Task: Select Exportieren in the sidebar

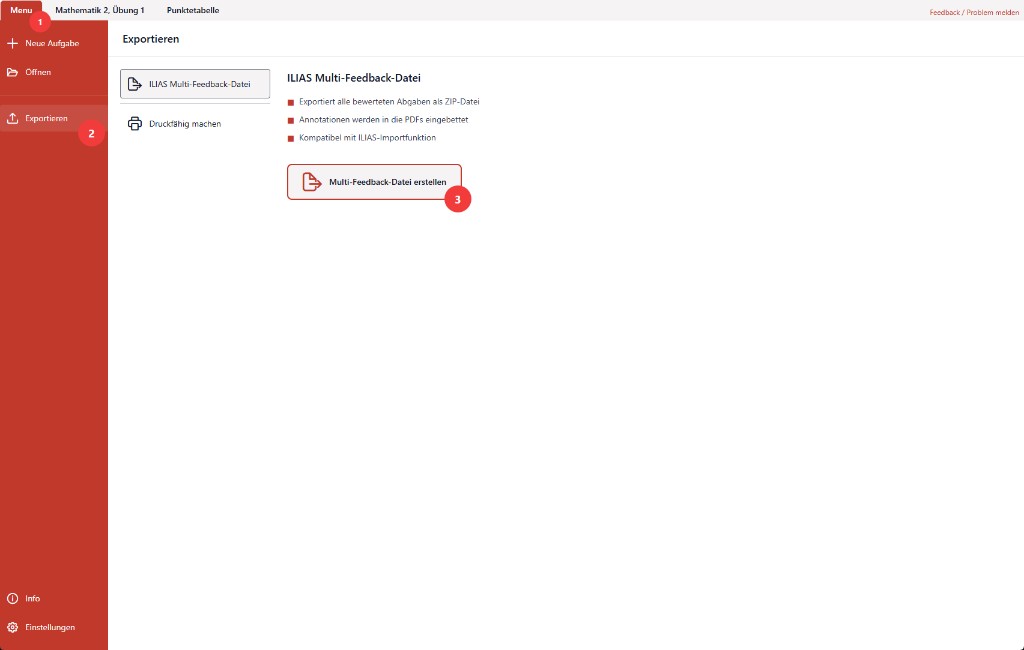Action: pos(54,118)
